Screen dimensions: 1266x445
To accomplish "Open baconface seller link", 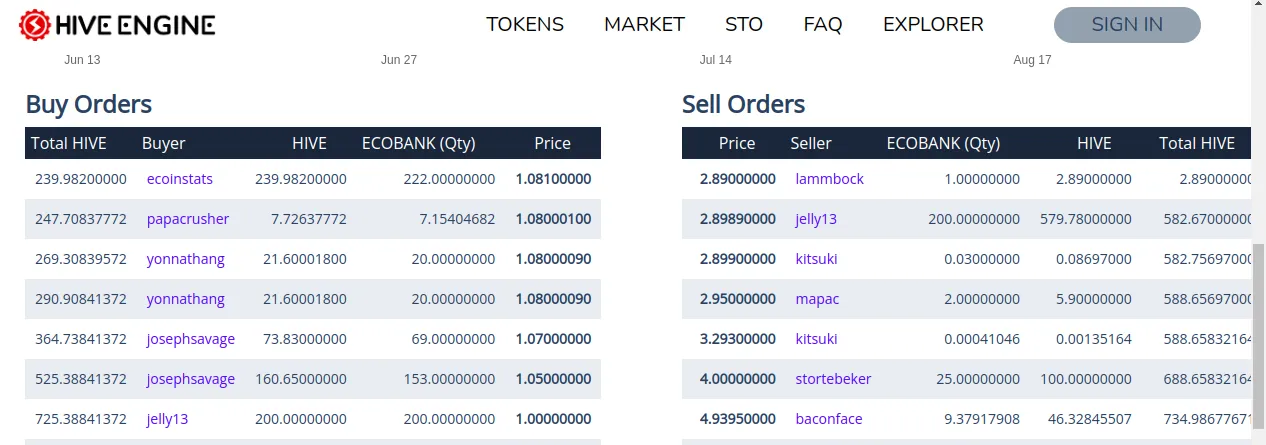I will click(828, 419).
